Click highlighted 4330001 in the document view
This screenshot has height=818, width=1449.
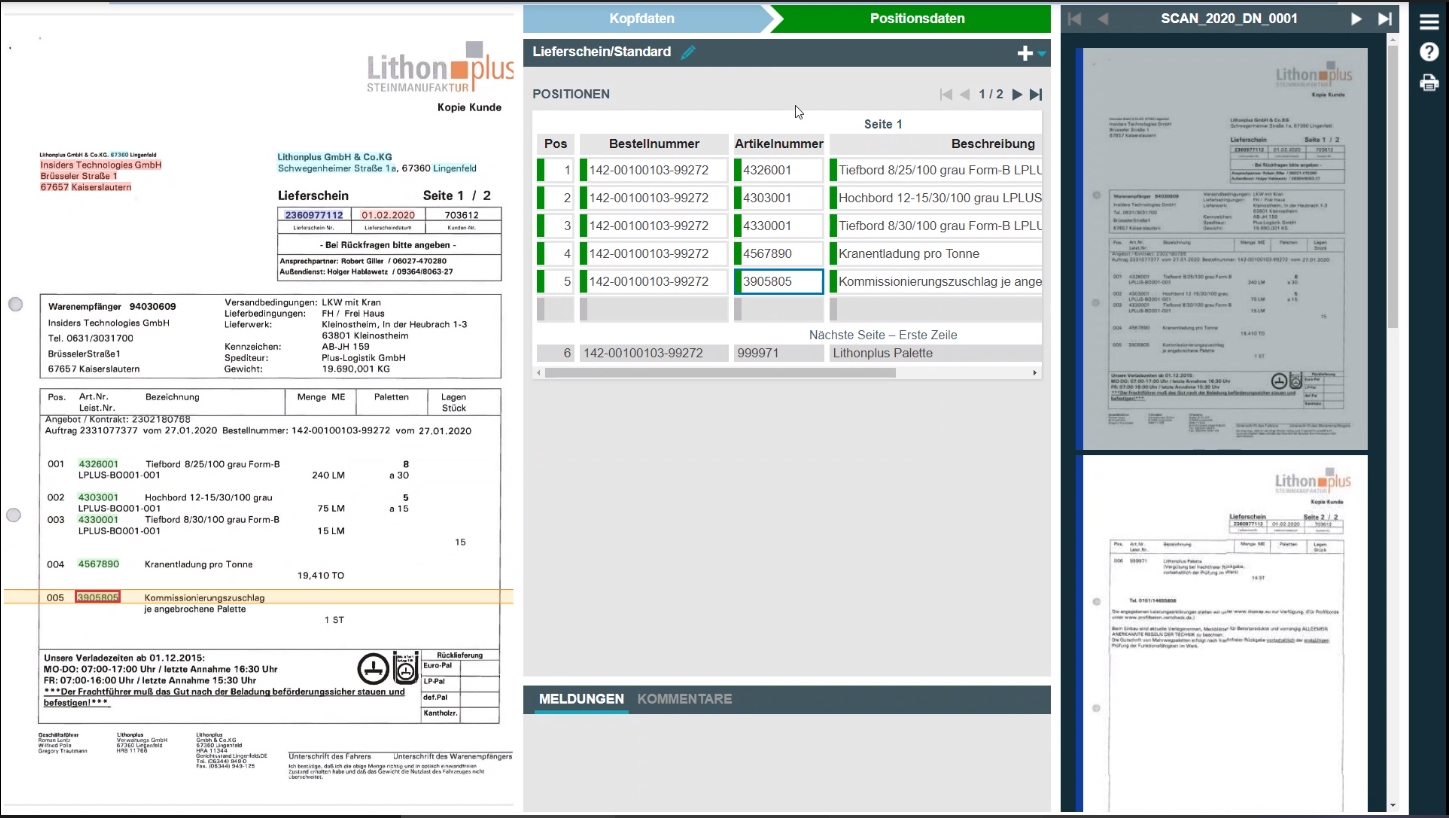point(98,519)
